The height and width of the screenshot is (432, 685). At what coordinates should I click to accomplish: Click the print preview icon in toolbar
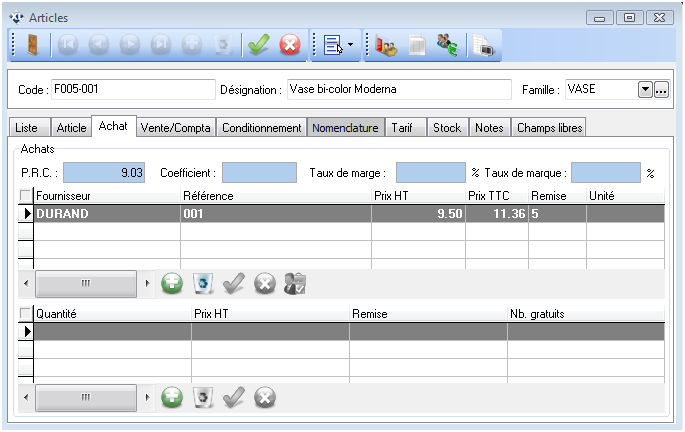[484, 44]
